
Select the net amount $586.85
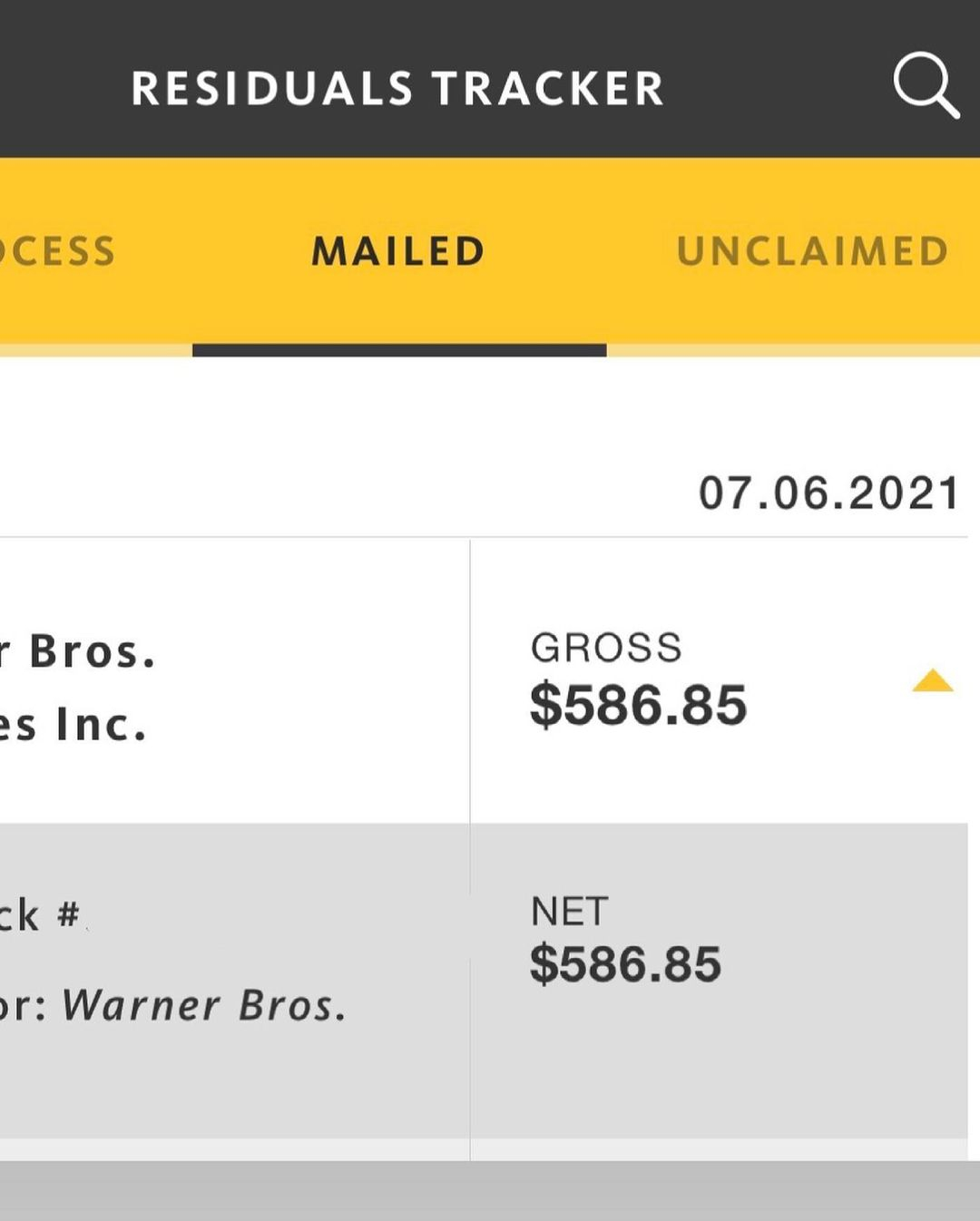coord(625,964)
